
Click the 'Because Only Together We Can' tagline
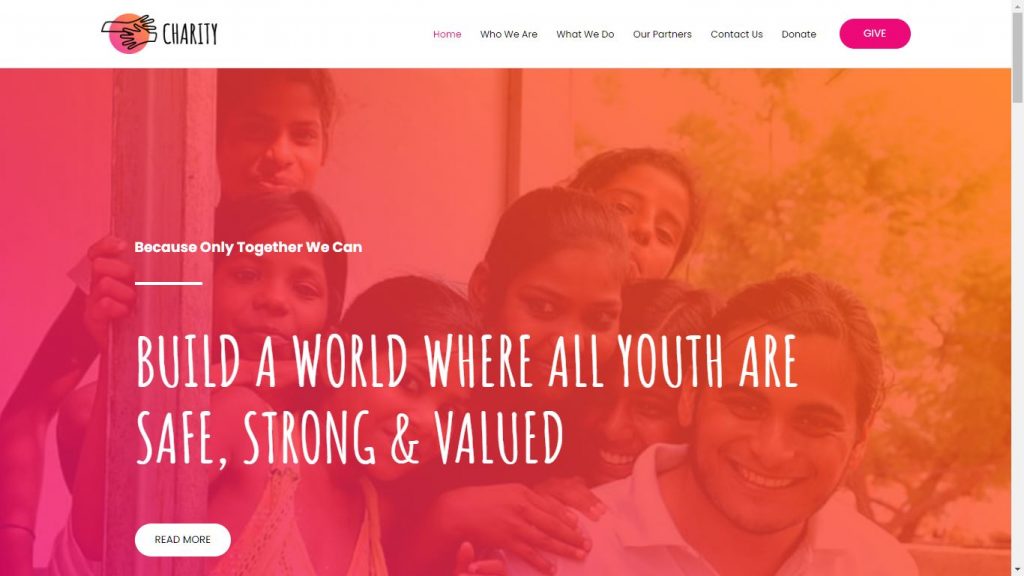[x=248, y=247]
